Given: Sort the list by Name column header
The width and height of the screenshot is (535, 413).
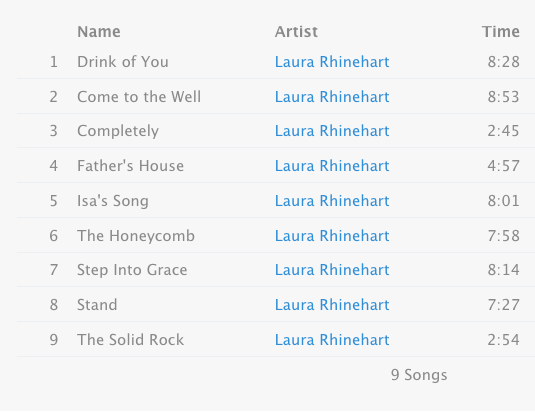Looking at the screenshot, I should pyautogui.click(x=99, y=32).
